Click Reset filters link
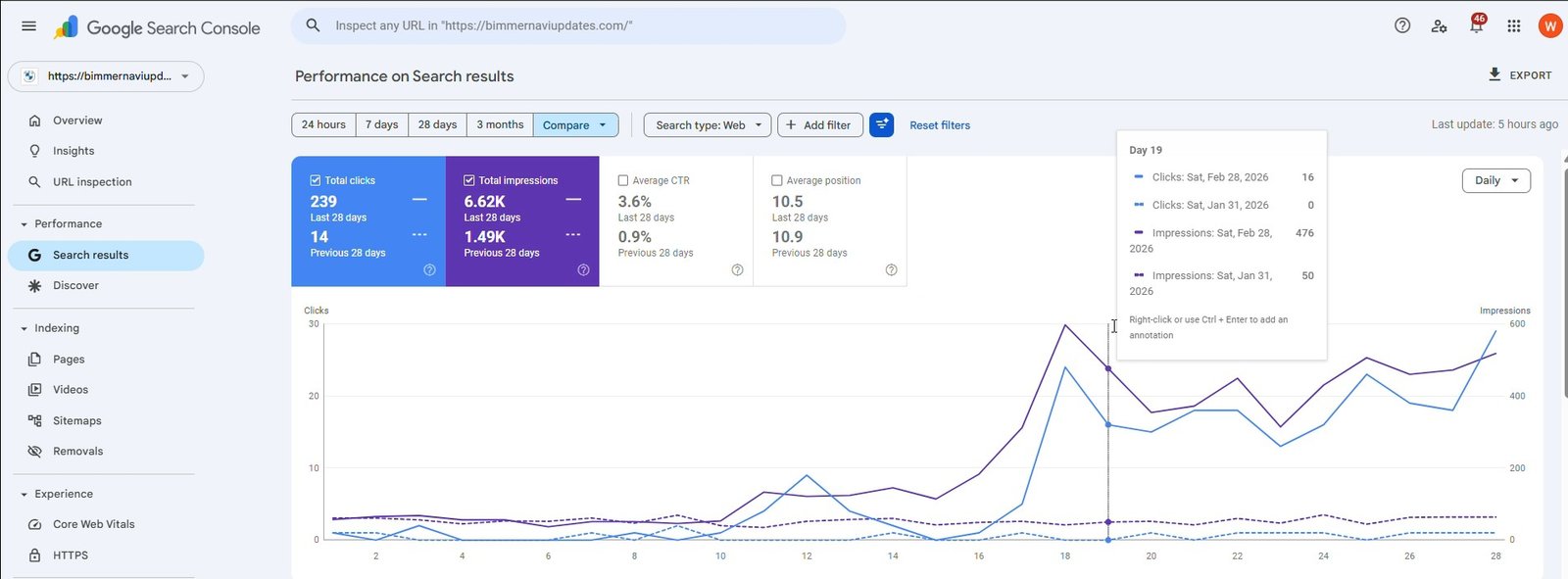The width and height of the screenshot is (1568, 579). [940, 125]
